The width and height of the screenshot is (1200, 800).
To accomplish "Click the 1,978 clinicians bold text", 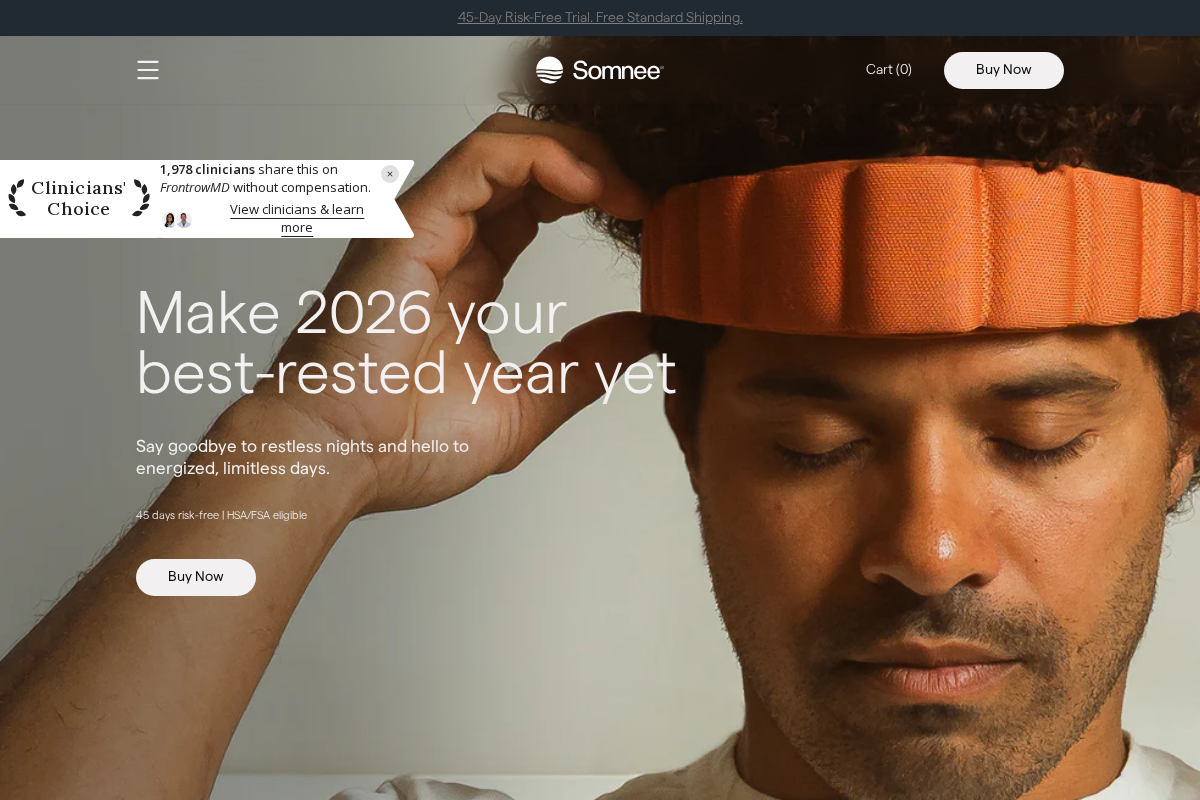I will pos(207,170).
